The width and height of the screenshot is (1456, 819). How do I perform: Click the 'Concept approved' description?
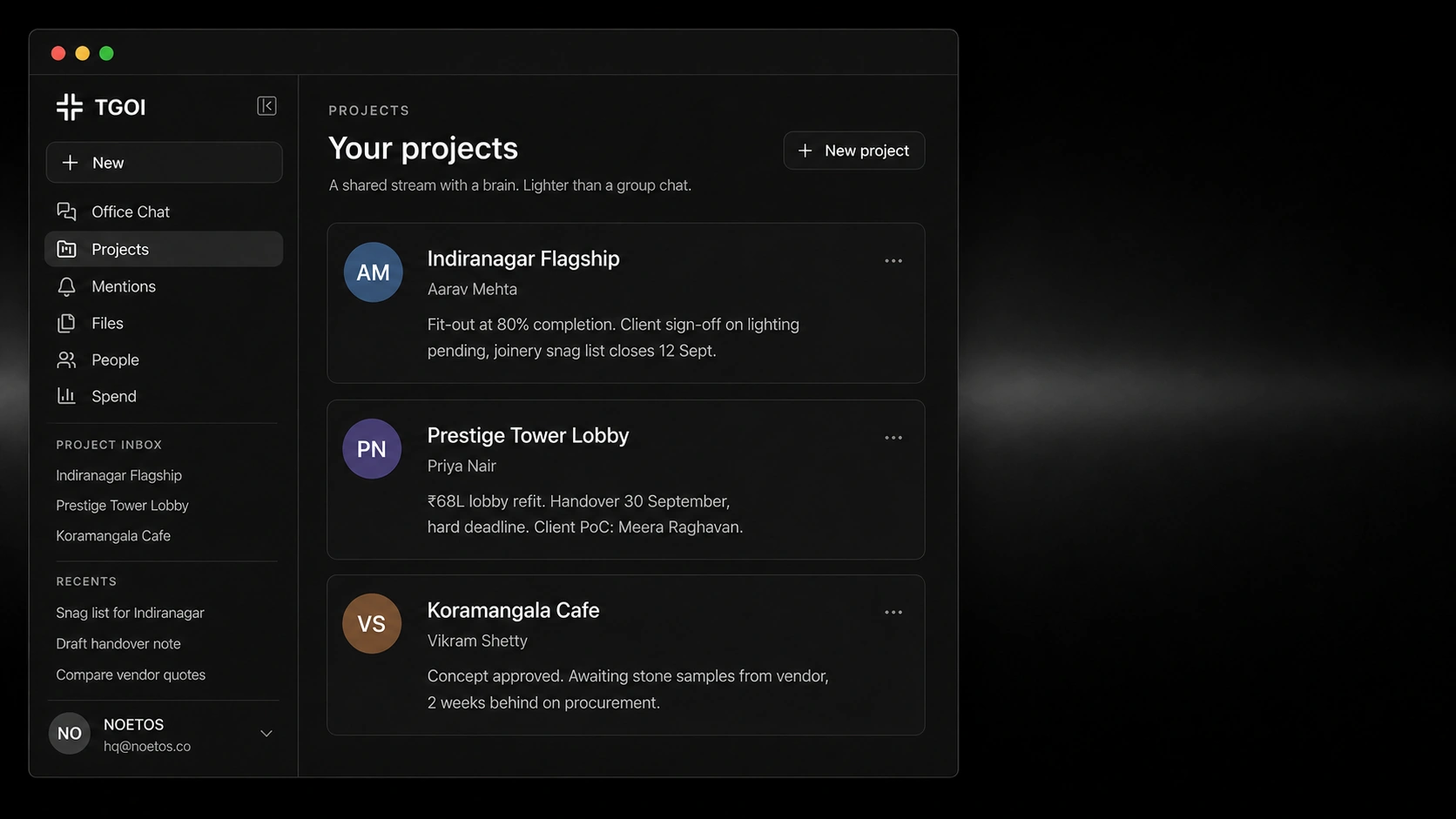tap(628, 689)
